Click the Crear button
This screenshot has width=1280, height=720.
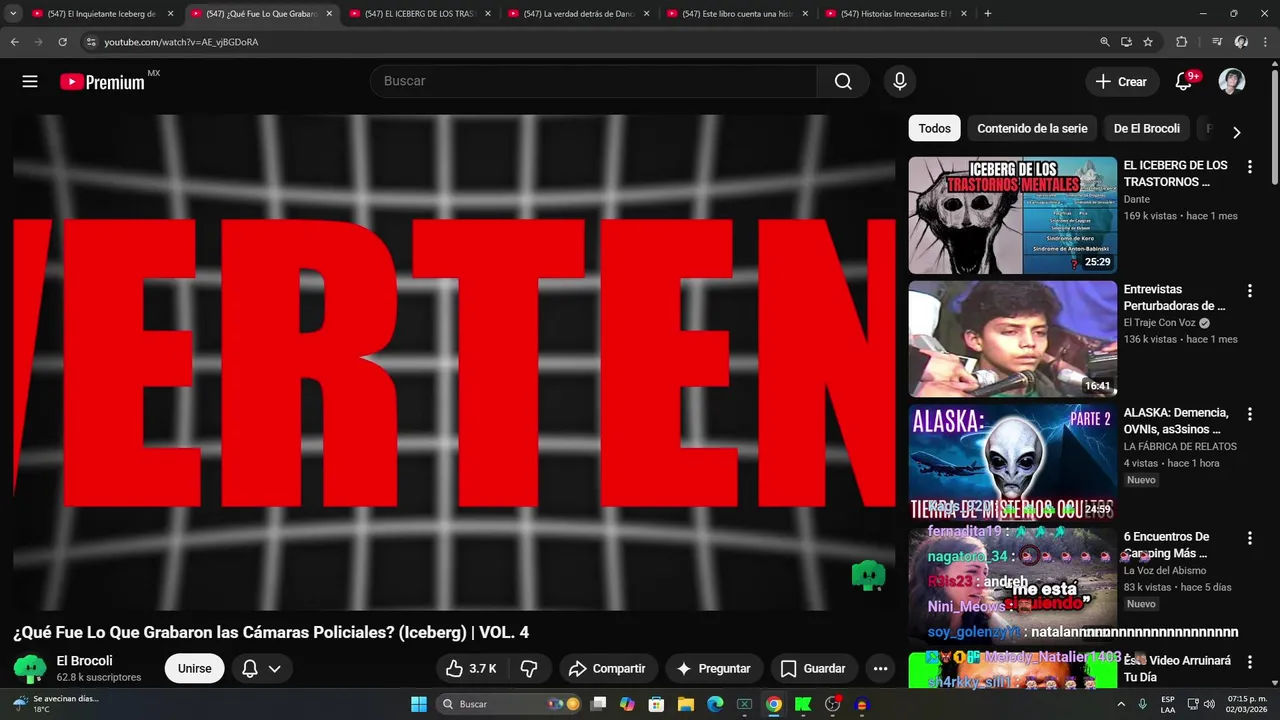1122,82
